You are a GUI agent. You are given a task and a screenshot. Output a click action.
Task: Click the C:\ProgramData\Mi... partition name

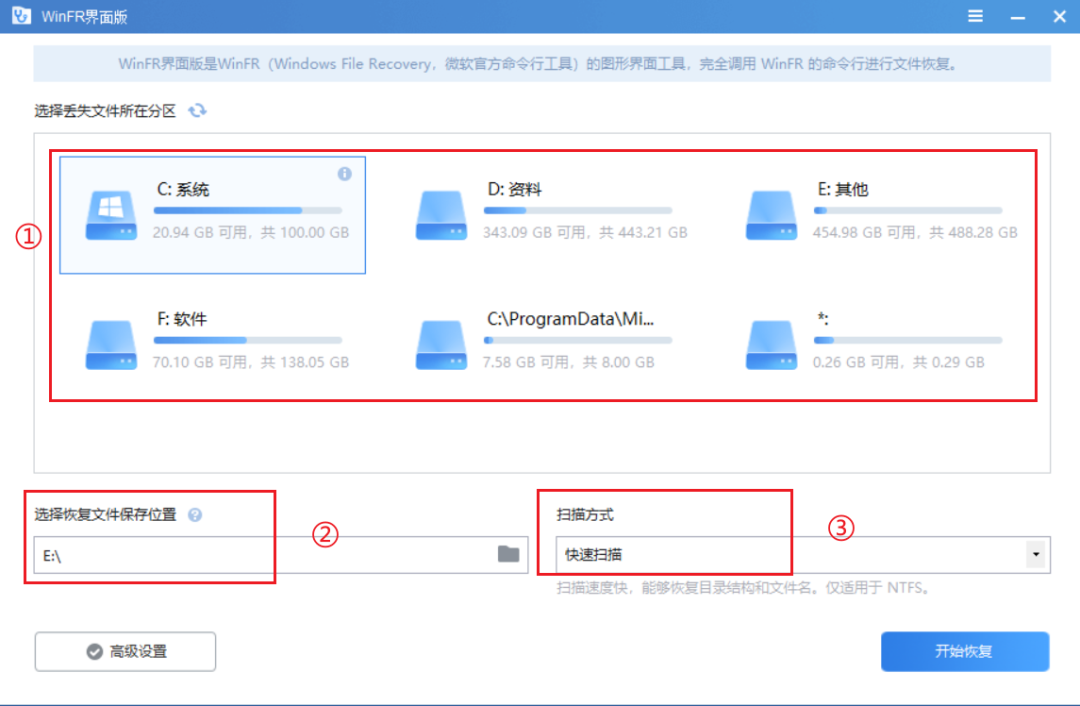[570, 319]
